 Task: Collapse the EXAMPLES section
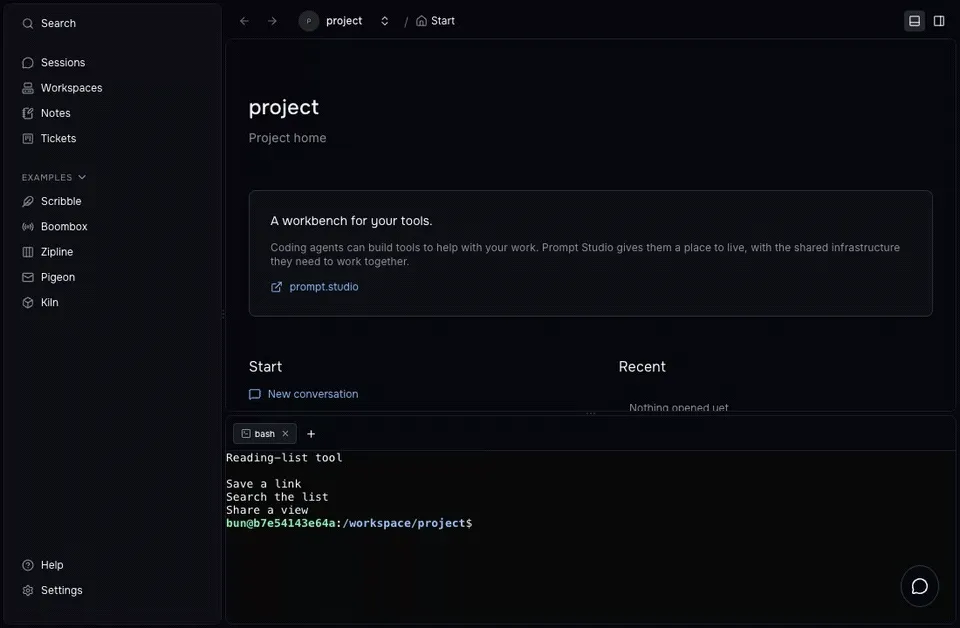coord(54,178)
